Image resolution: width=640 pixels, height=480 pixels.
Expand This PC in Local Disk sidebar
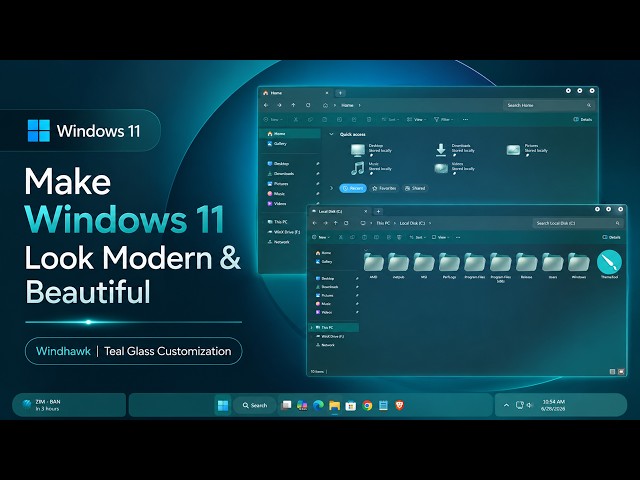tap(312, 327)
